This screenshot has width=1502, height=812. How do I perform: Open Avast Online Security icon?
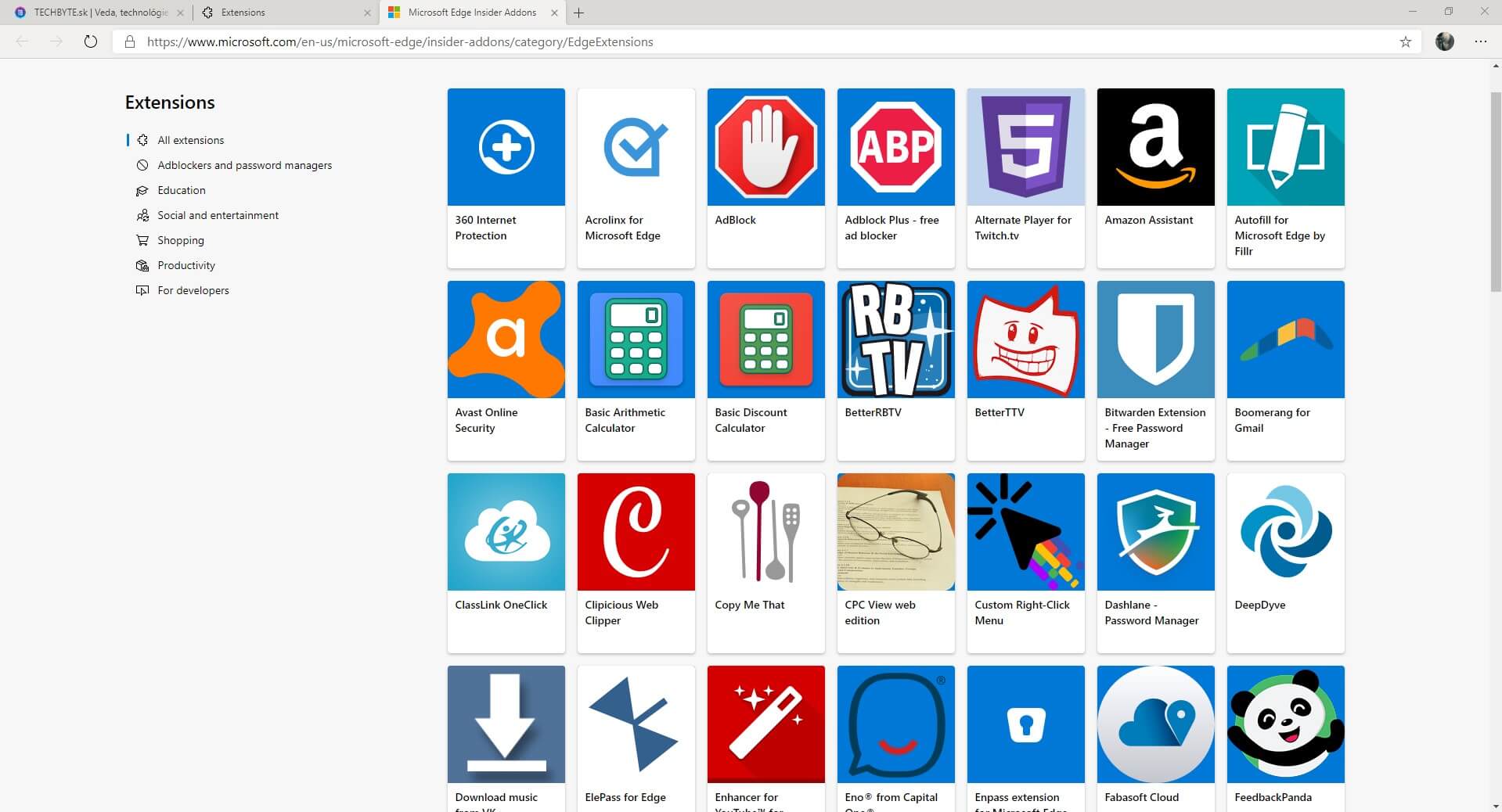506,340
